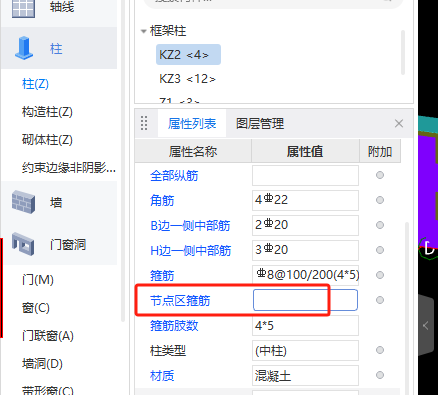
Task: Expand the 柱 category section
Action: (x=59, y=48)
